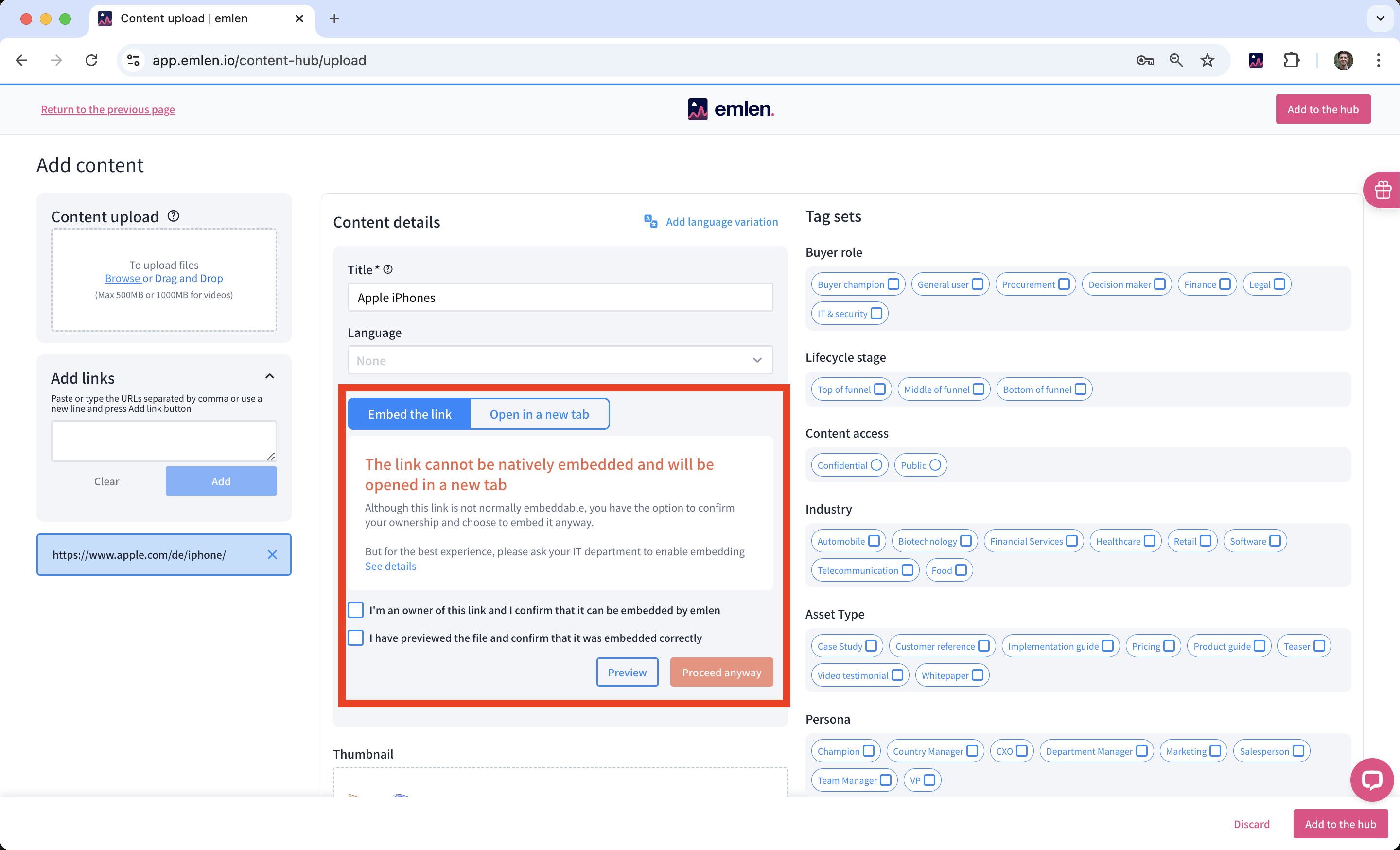Check the owner confirmation checkbox

coord(356,610)
